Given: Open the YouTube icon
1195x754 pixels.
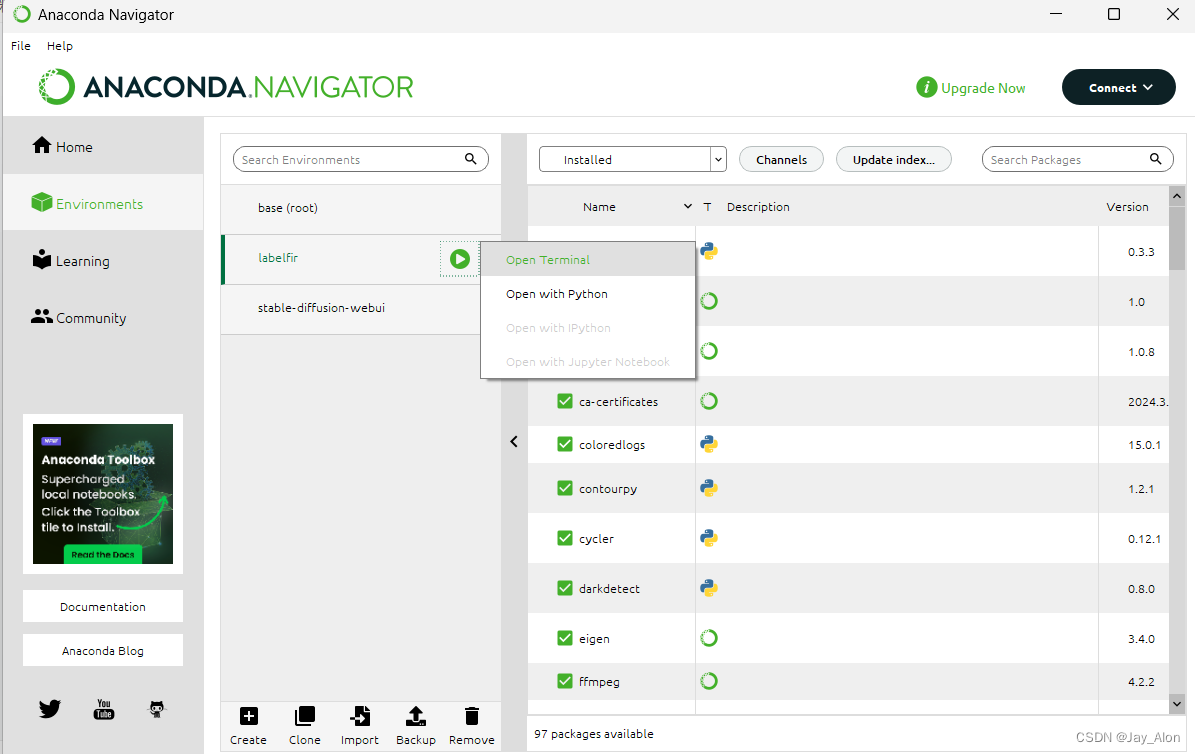Looking at the screenshot, I should click(104, 709).
